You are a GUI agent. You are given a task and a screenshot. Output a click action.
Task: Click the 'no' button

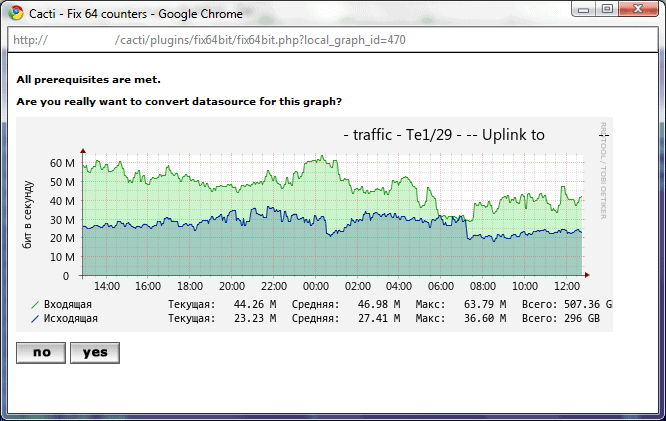pyautogui.click(x=41, y=353)
